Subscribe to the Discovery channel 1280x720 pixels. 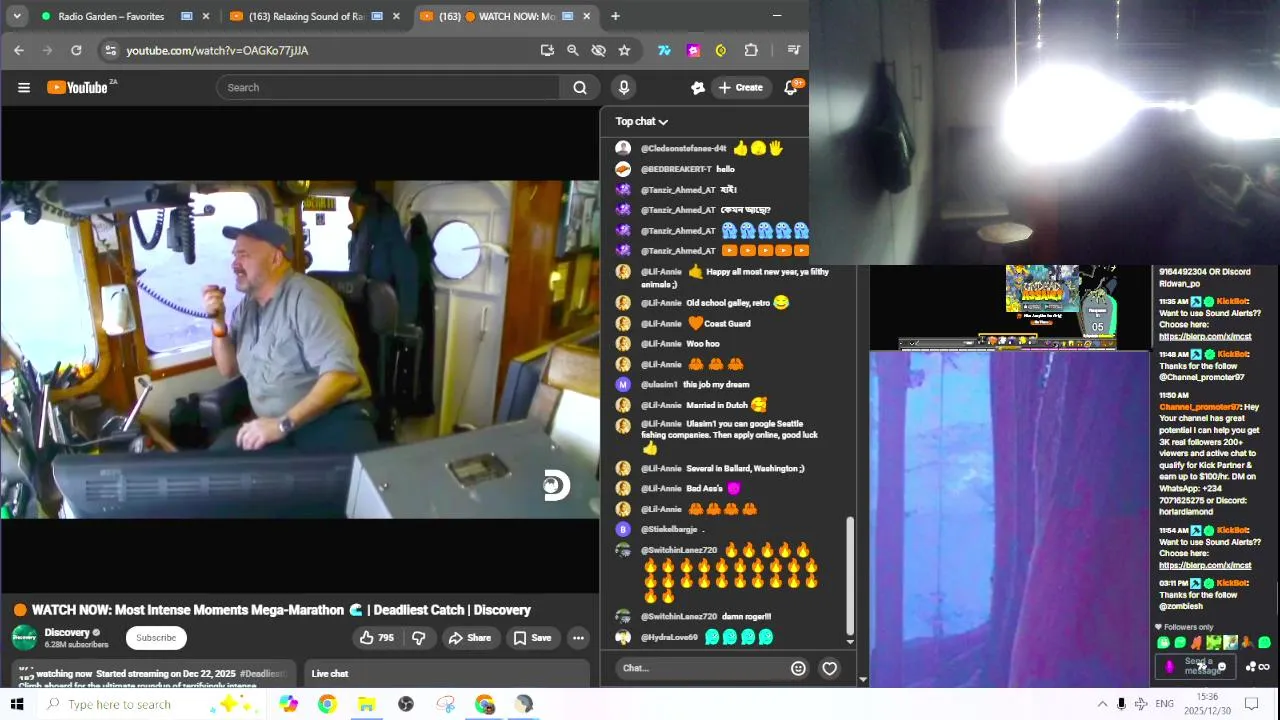156,638
